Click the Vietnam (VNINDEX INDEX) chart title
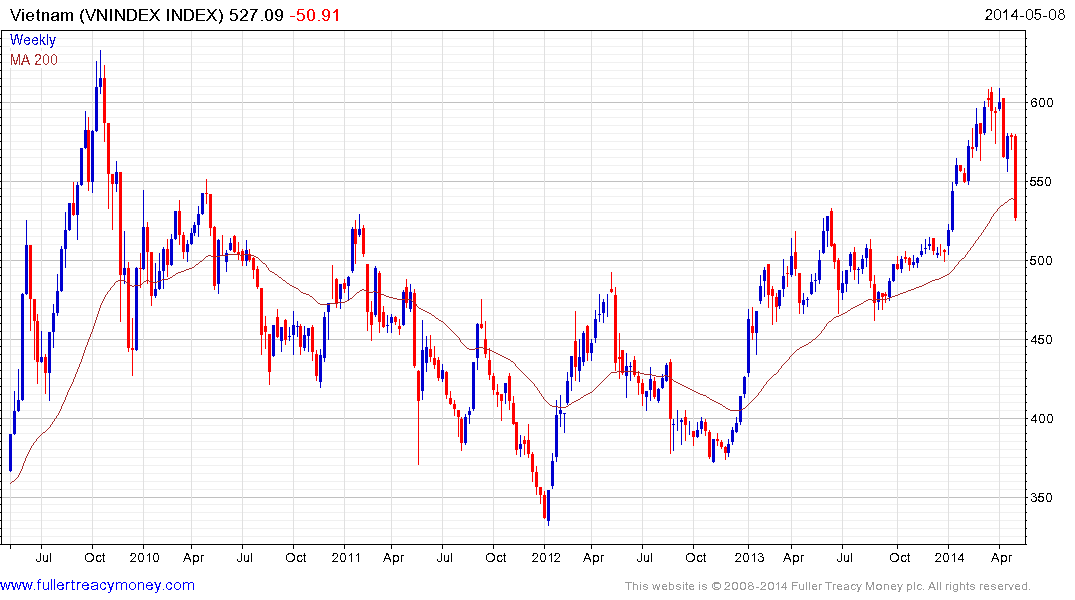The width and height of the screenshot is (1075, 600). tap(117, 15)
